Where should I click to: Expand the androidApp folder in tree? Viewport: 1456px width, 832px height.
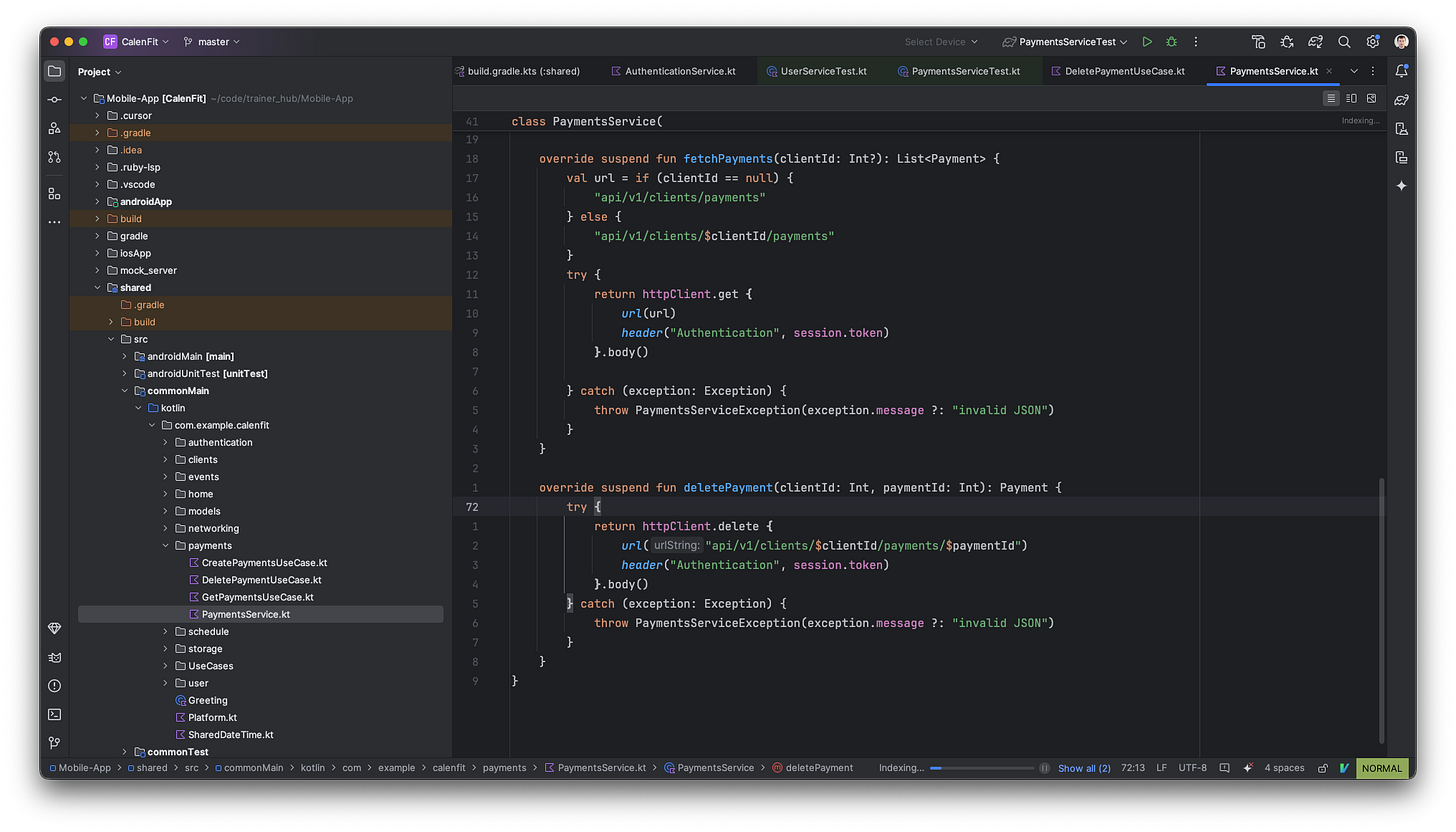click(x=98, y=202)
